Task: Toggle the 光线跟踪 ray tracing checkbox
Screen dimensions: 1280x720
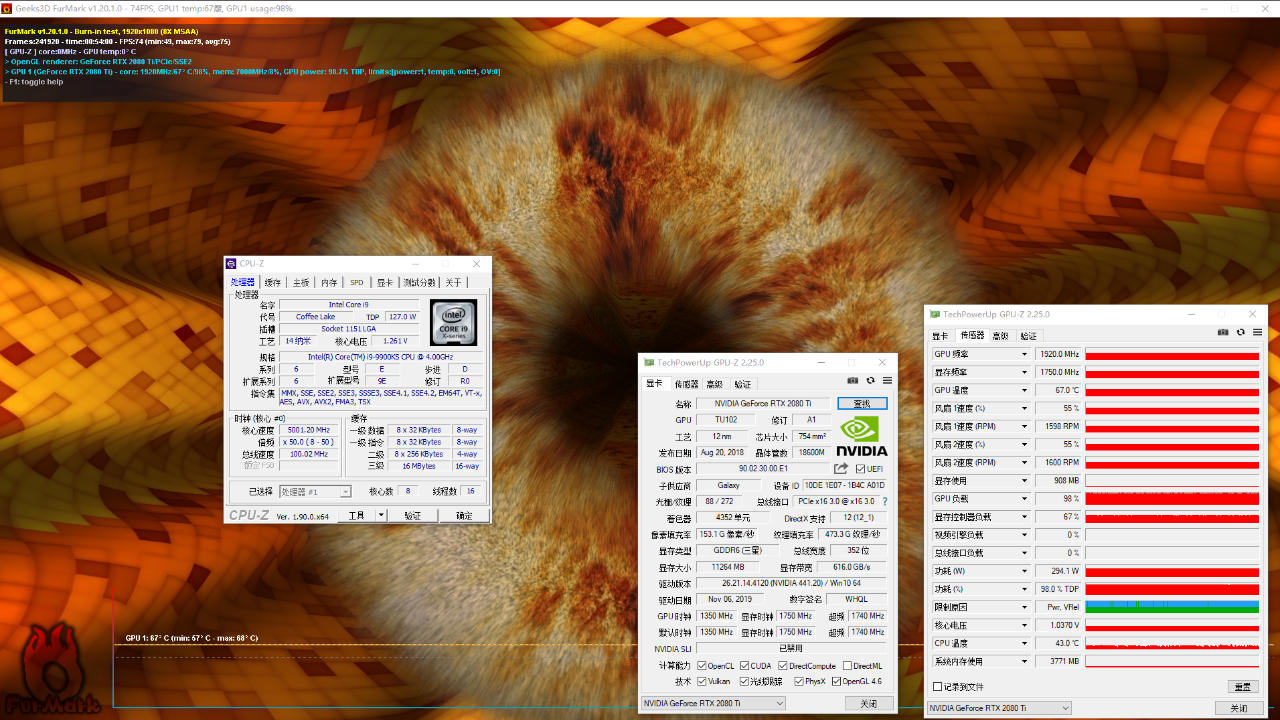Action: click(745, 682)
